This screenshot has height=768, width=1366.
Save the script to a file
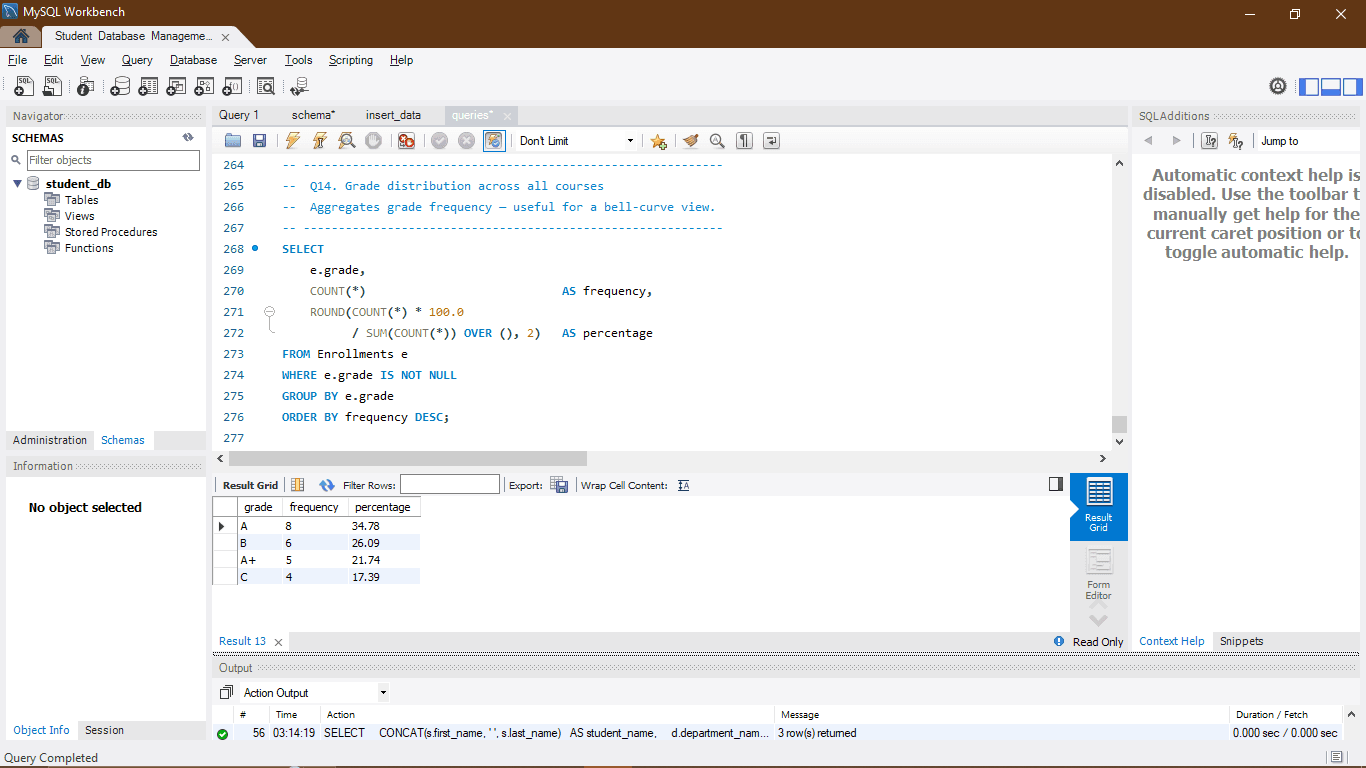[259, 141]
